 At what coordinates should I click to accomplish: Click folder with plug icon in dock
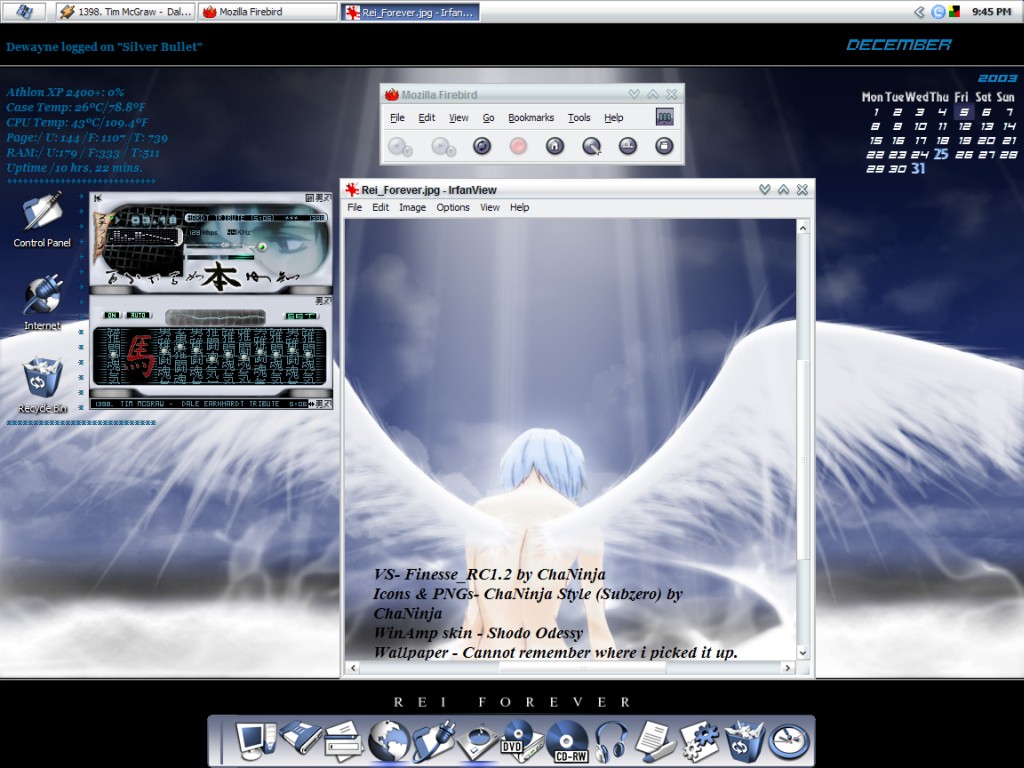coord(434,741)
